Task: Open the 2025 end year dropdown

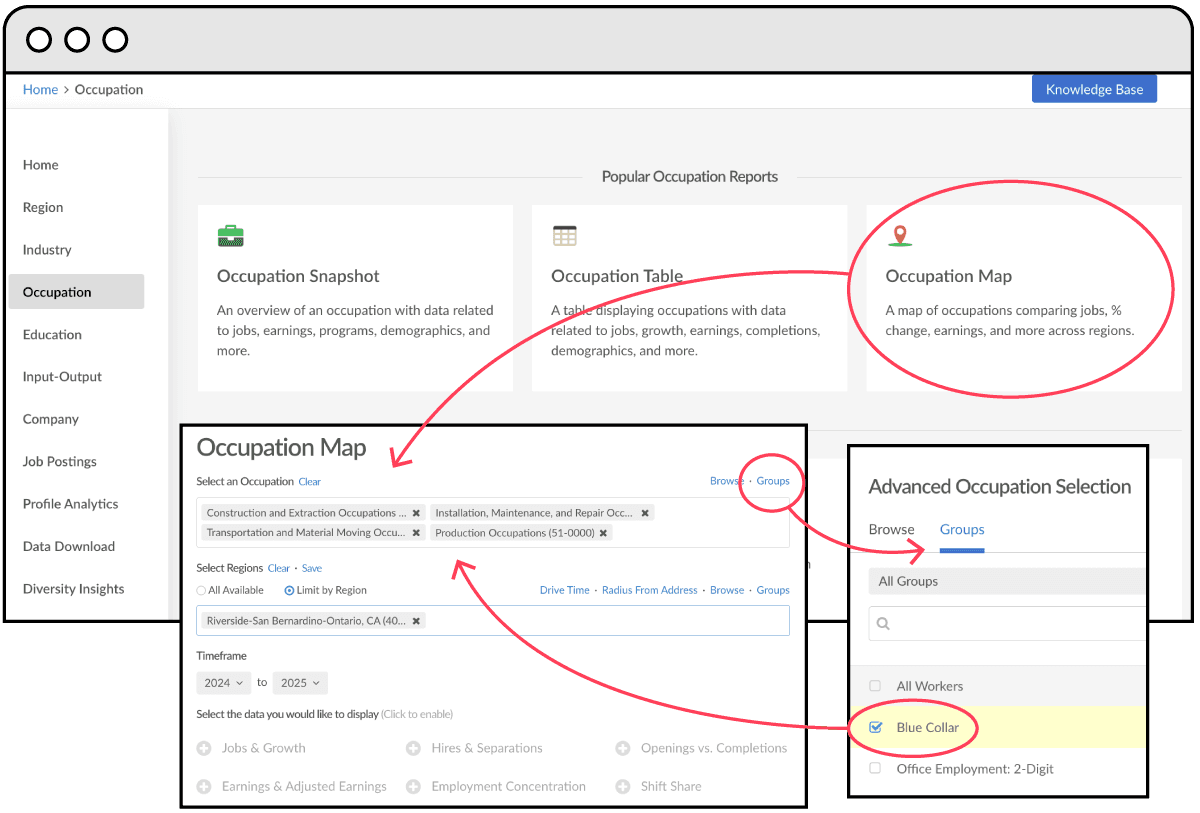Action: (300, 683)
